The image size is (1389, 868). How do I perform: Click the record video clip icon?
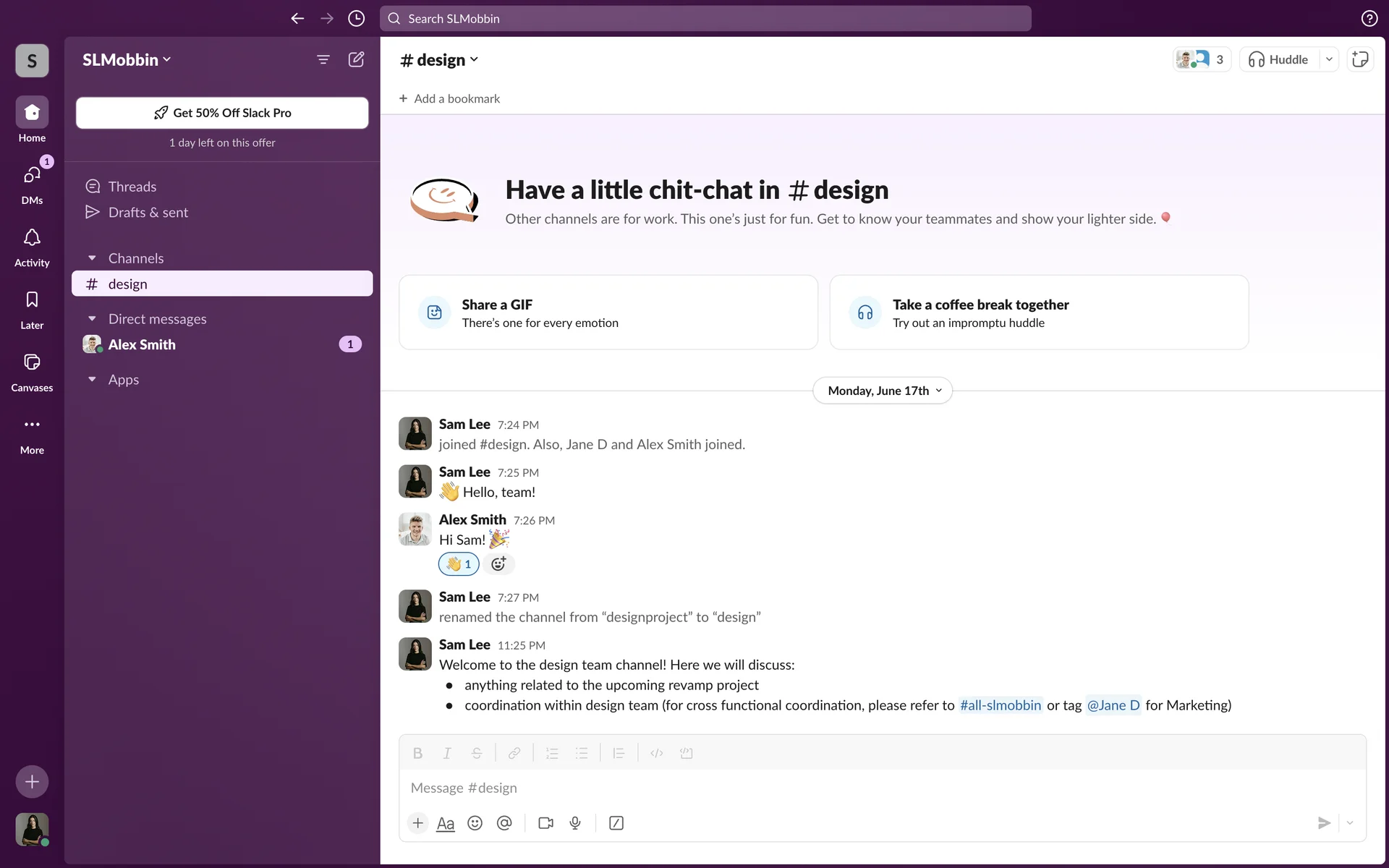tap(545, 823)
